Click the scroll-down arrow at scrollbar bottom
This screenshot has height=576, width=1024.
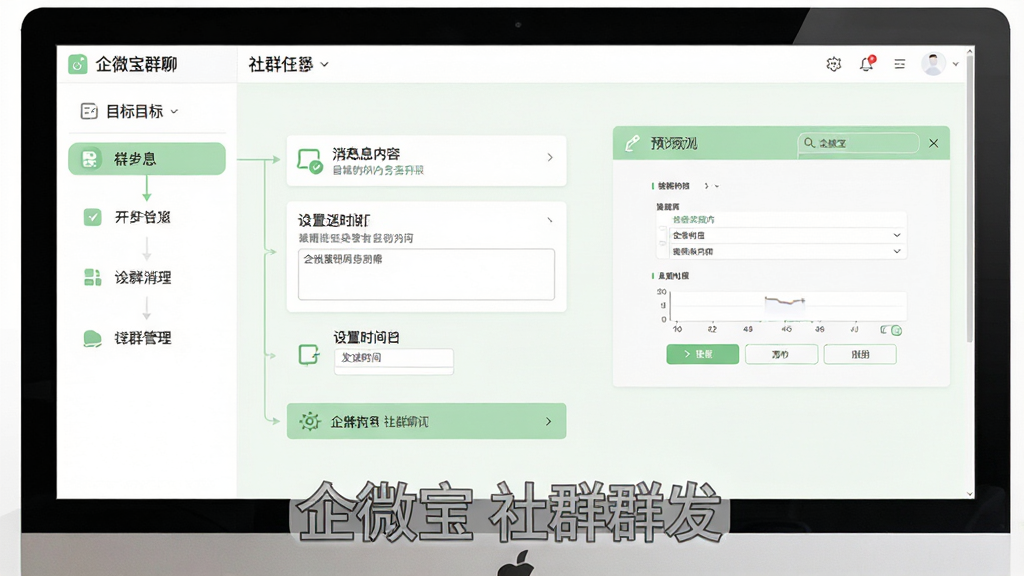[970, 494]
